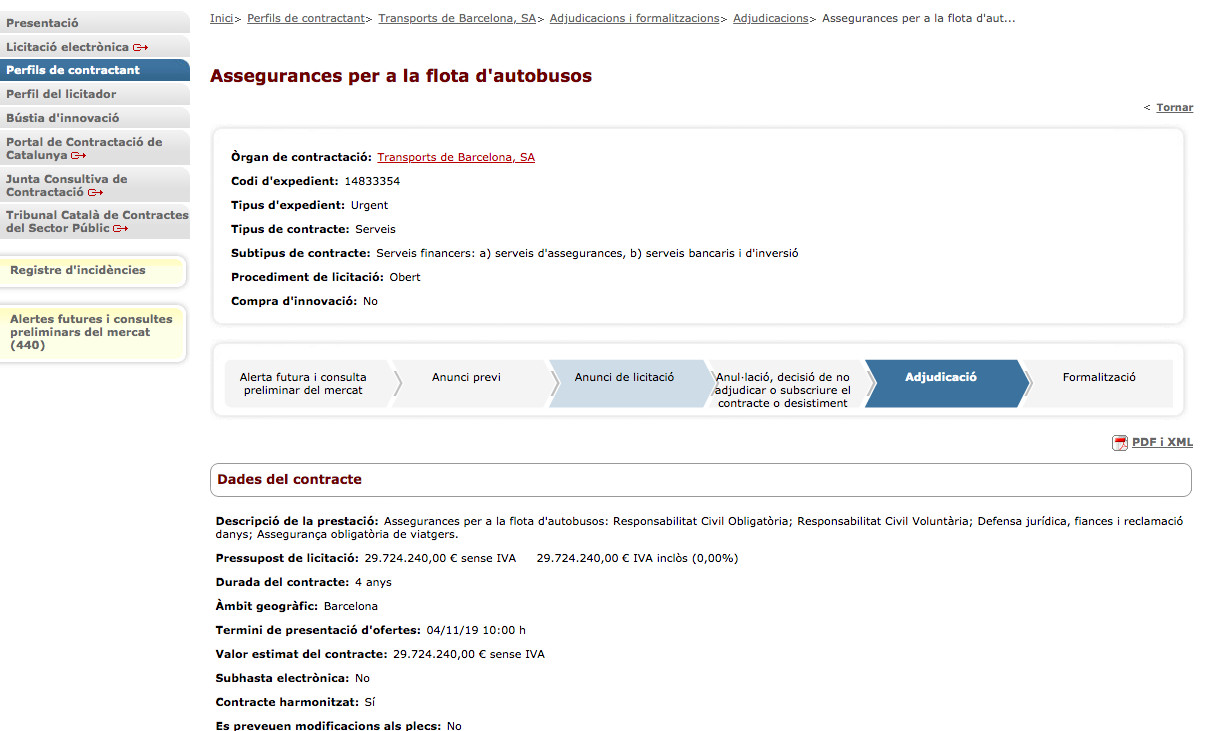
Task: Go to Registre d'incidències
Action: (x=78, y=270)
